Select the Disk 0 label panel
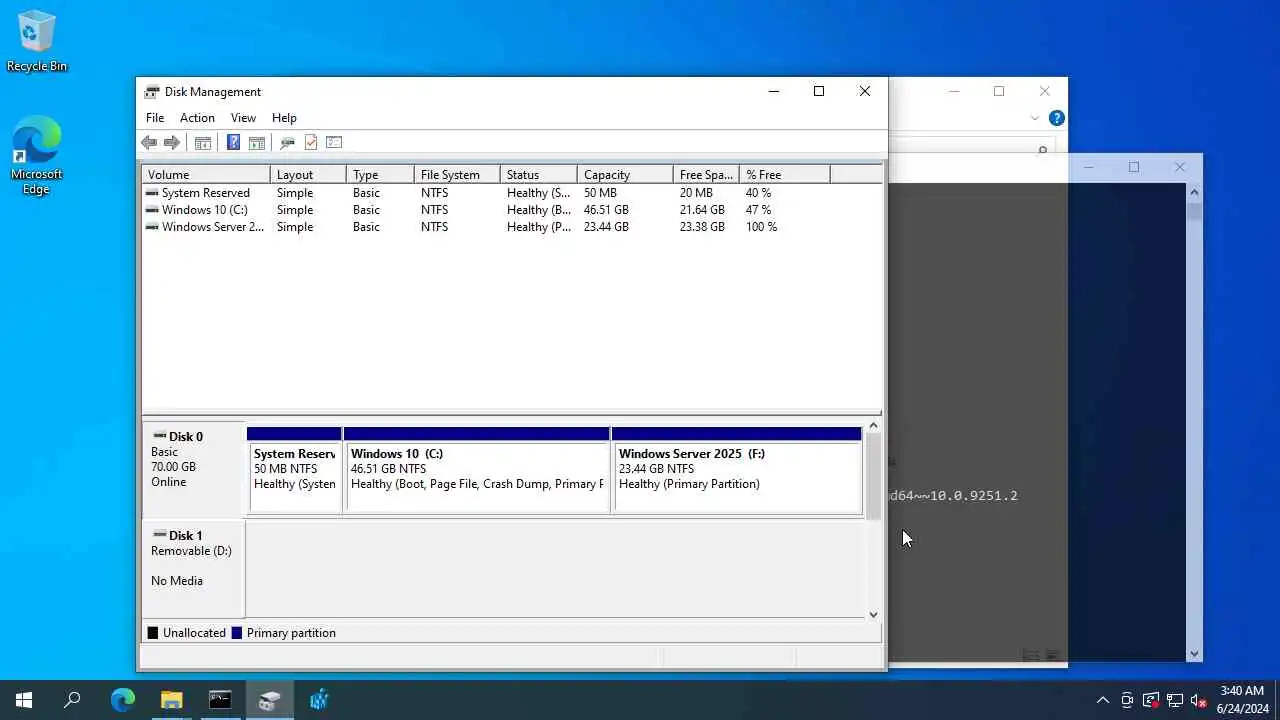Viewport: 1280px width, 720px height. click(x=194, y=469)
